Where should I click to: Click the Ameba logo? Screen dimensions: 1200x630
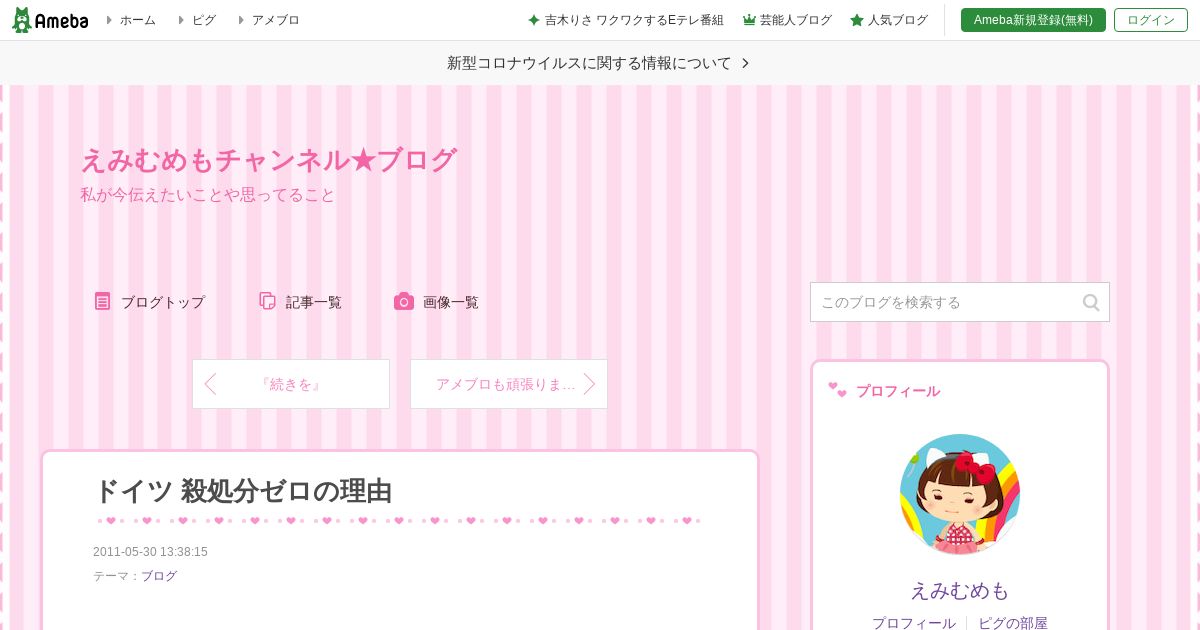(50, 20)
